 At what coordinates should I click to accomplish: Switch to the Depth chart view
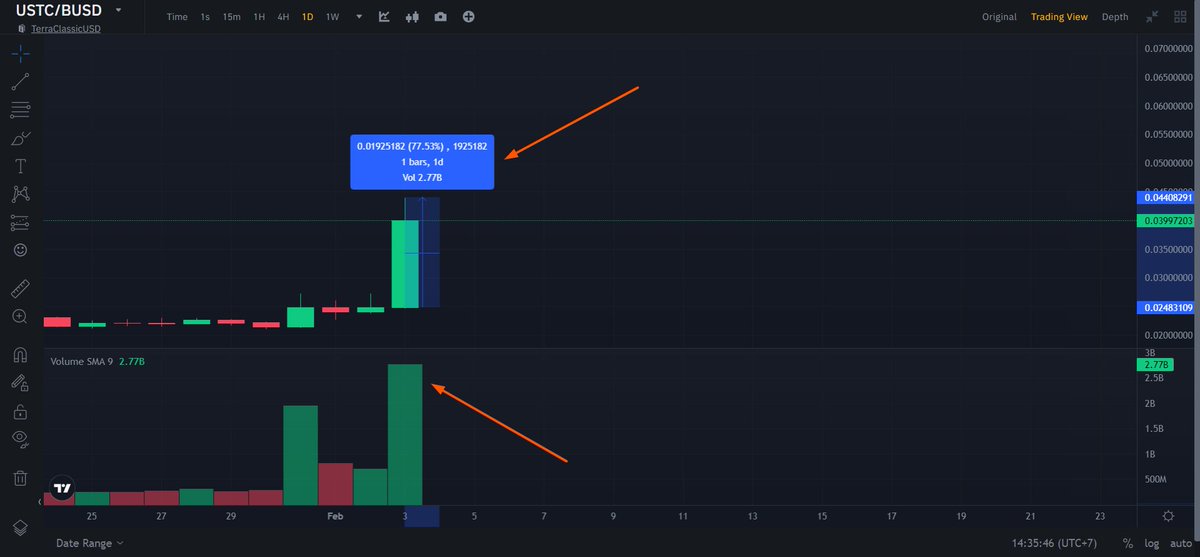(1115, 17)
